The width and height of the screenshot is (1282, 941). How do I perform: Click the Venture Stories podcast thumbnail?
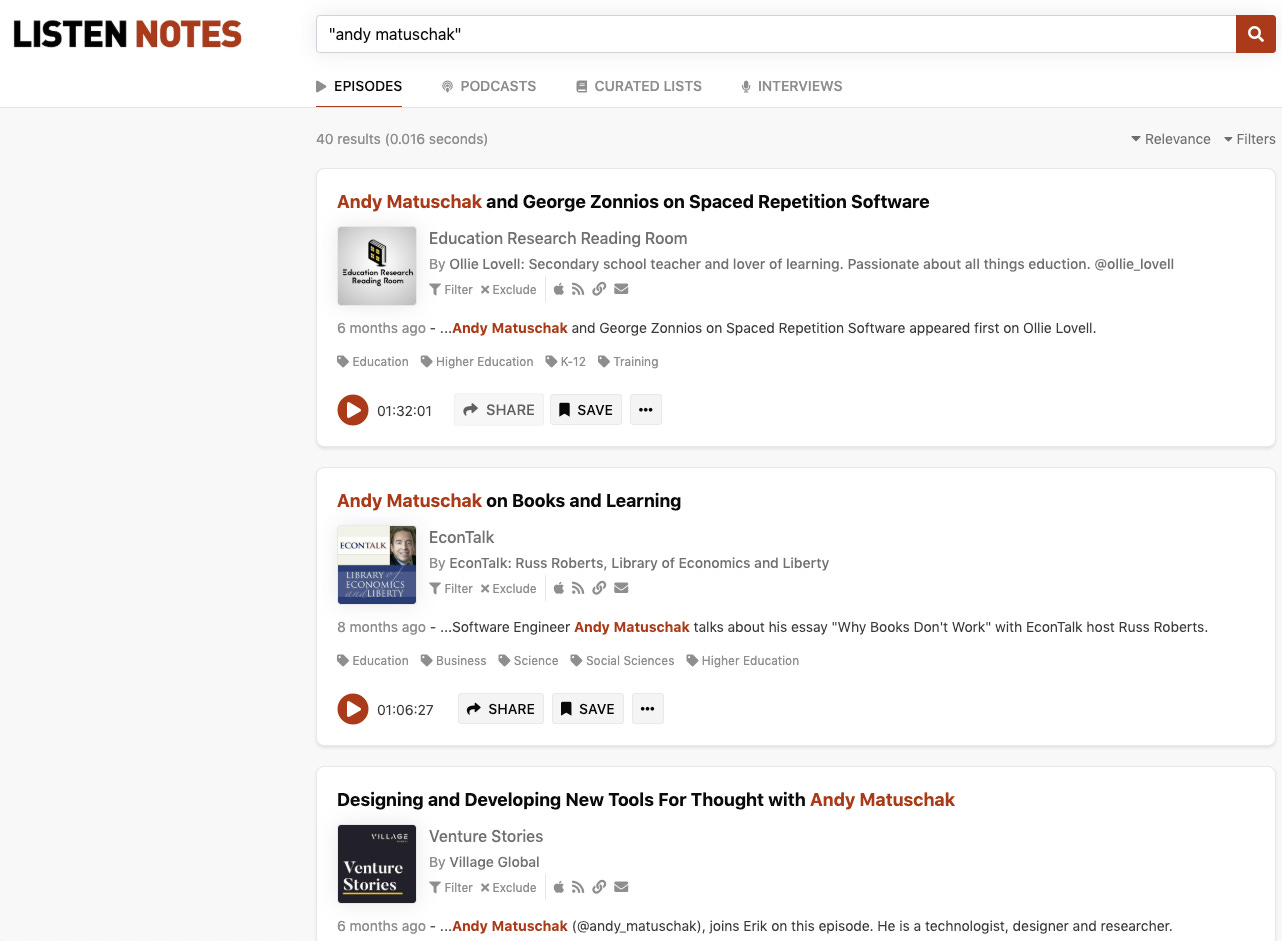tap(377, 863)
